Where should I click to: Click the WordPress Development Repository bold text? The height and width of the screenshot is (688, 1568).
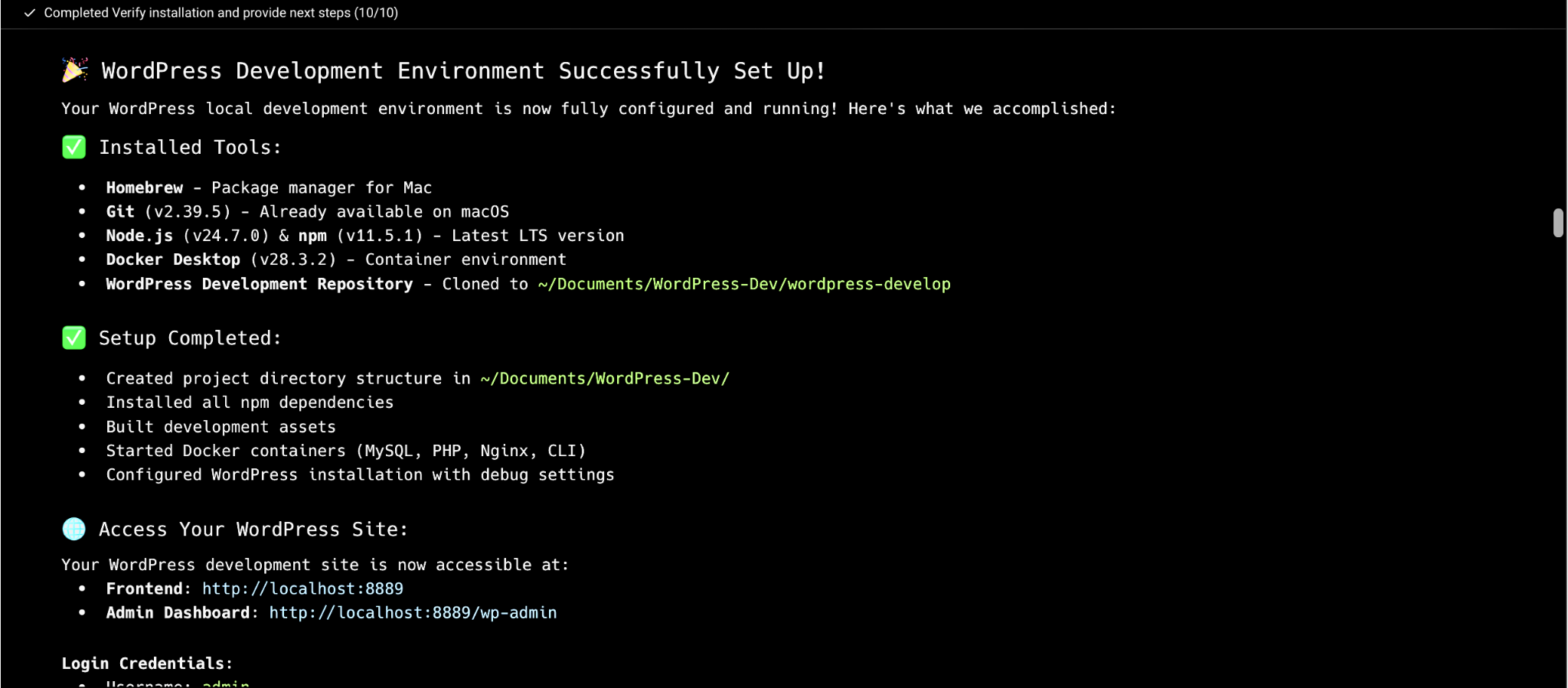[x=259, y=284]
